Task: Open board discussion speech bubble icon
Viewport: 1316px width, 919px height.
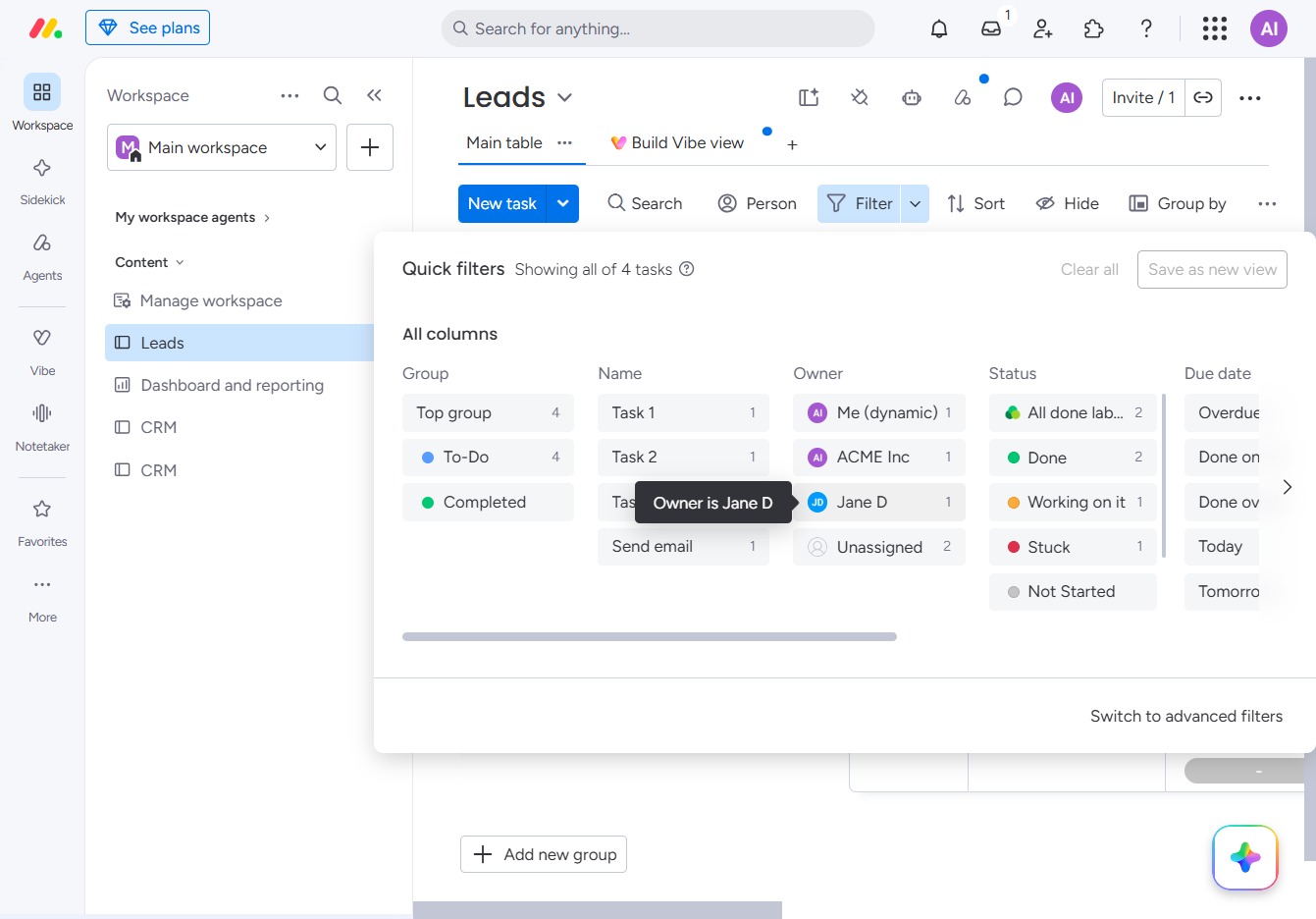Action: tap(1014, 97)
